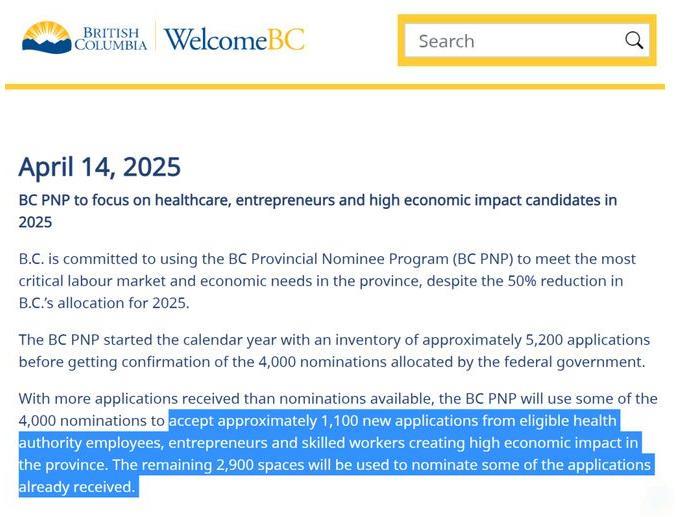Click the highlighted words 'already received.'

[x=77, y=487]
